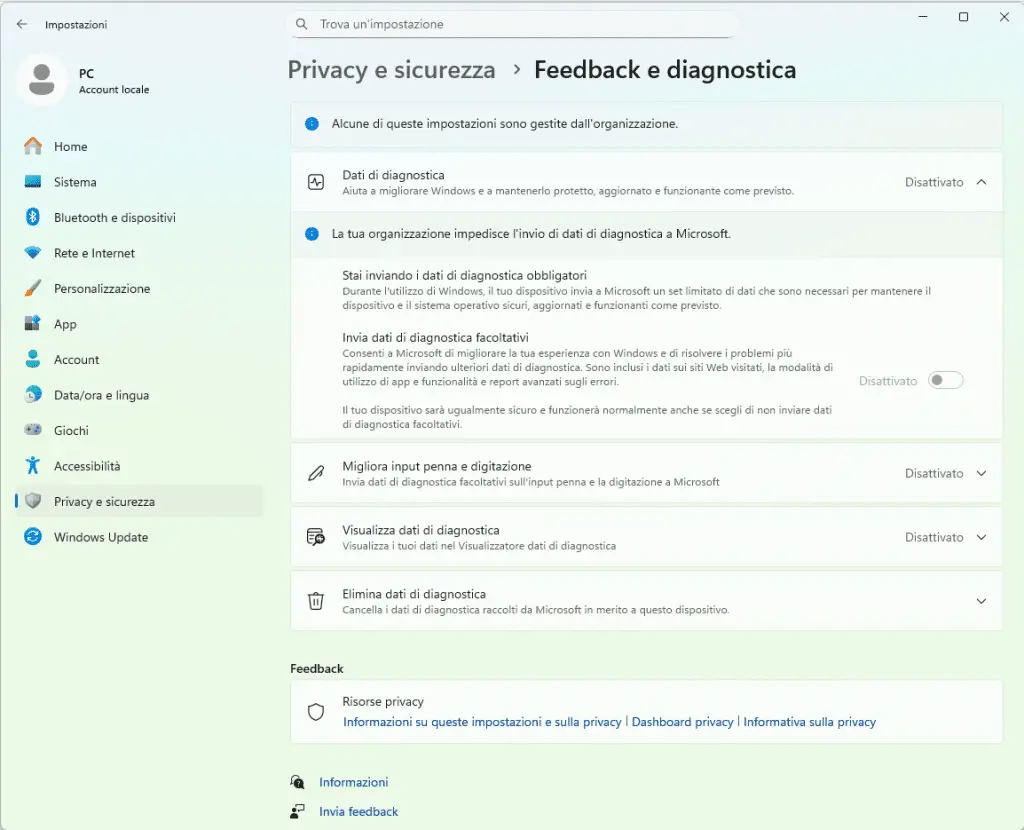Image resolution: width=1024 pixels, height=830 pixels.
Task: Select Privacy e sicurezza in the breadcrumb
Action: 391,70
